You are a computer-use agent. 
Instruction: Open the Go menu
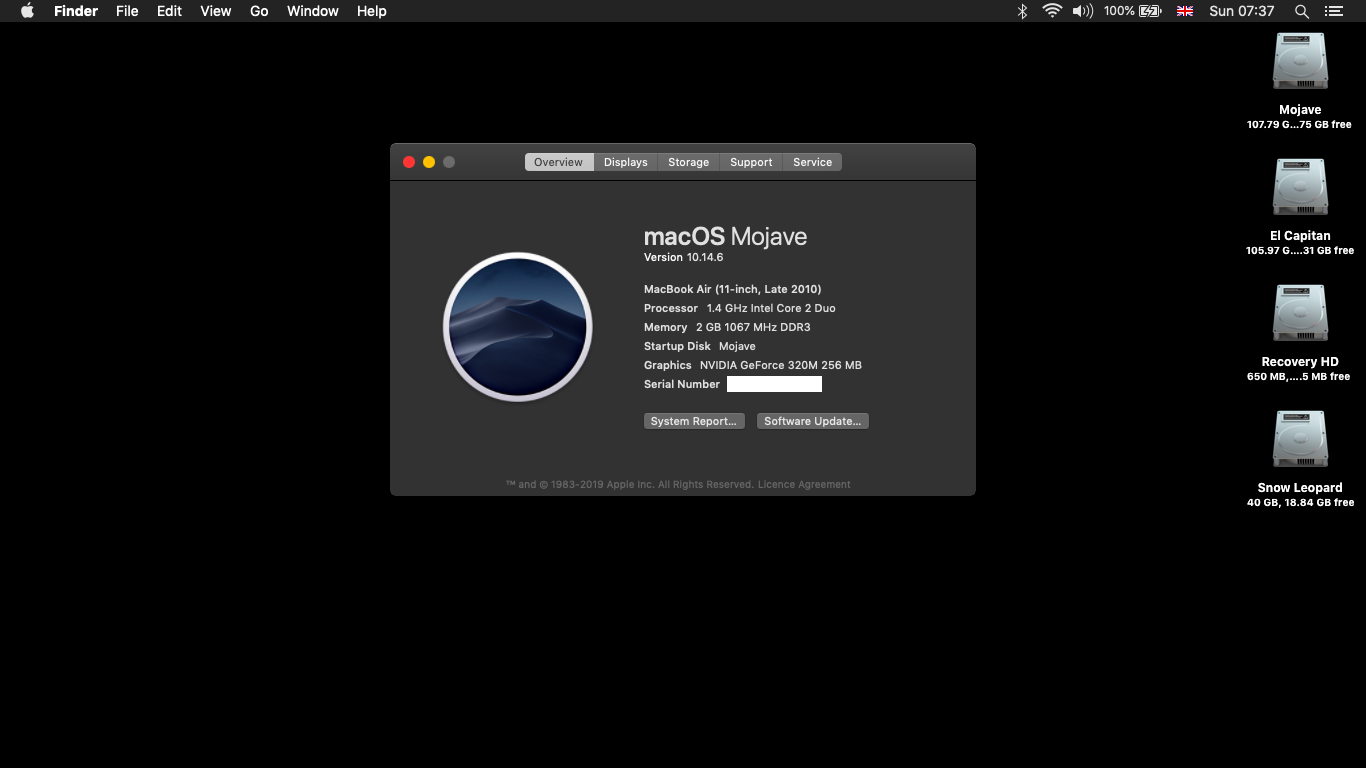[259, 11]
